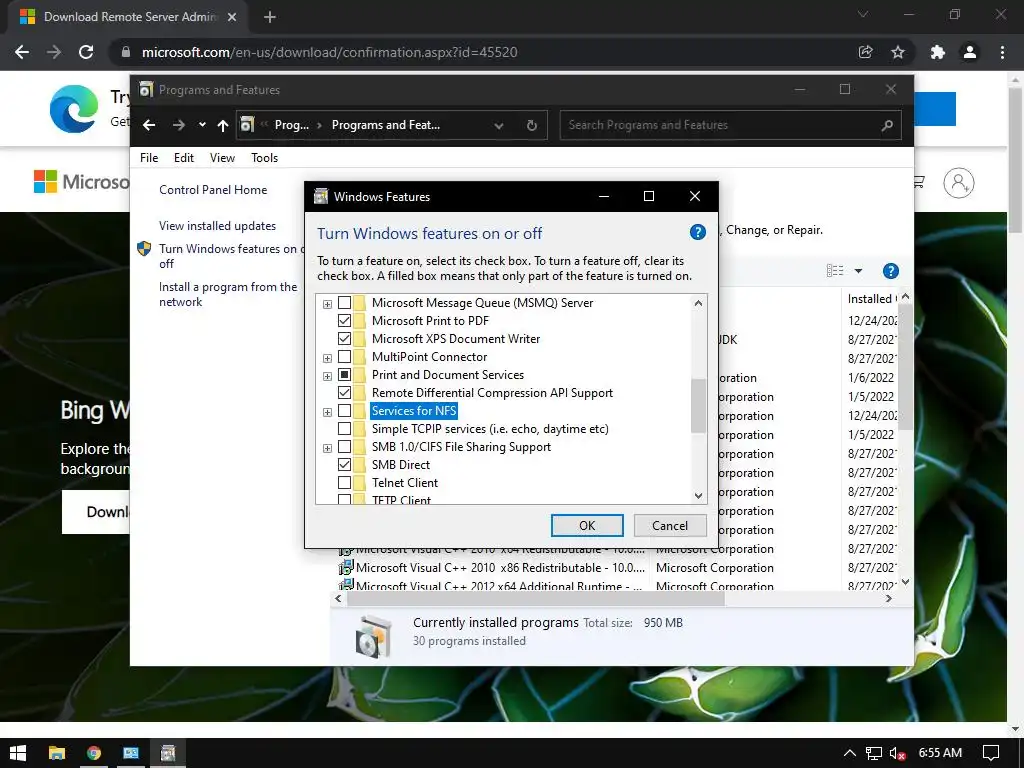This screenshot has height=768, width=1024.
Task: Open View menu in Programs and Features
Action: (x=222, y=157)
